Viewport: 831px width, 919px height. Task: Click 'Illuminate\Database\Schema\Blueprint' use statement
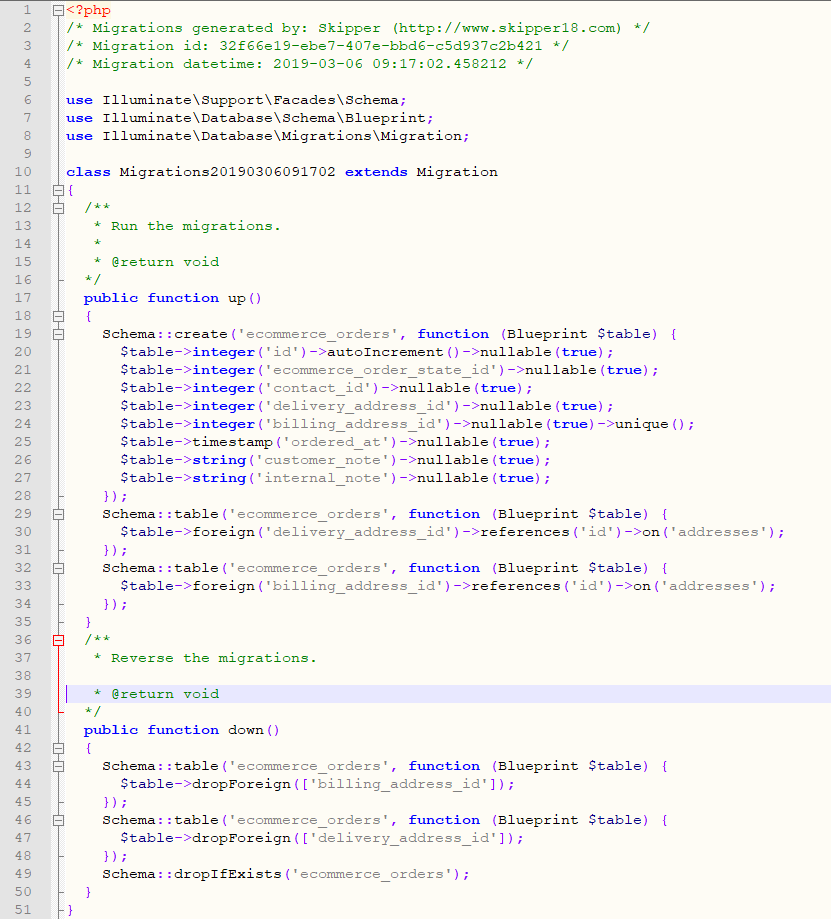pyautogui.click(x=264, y=118)
